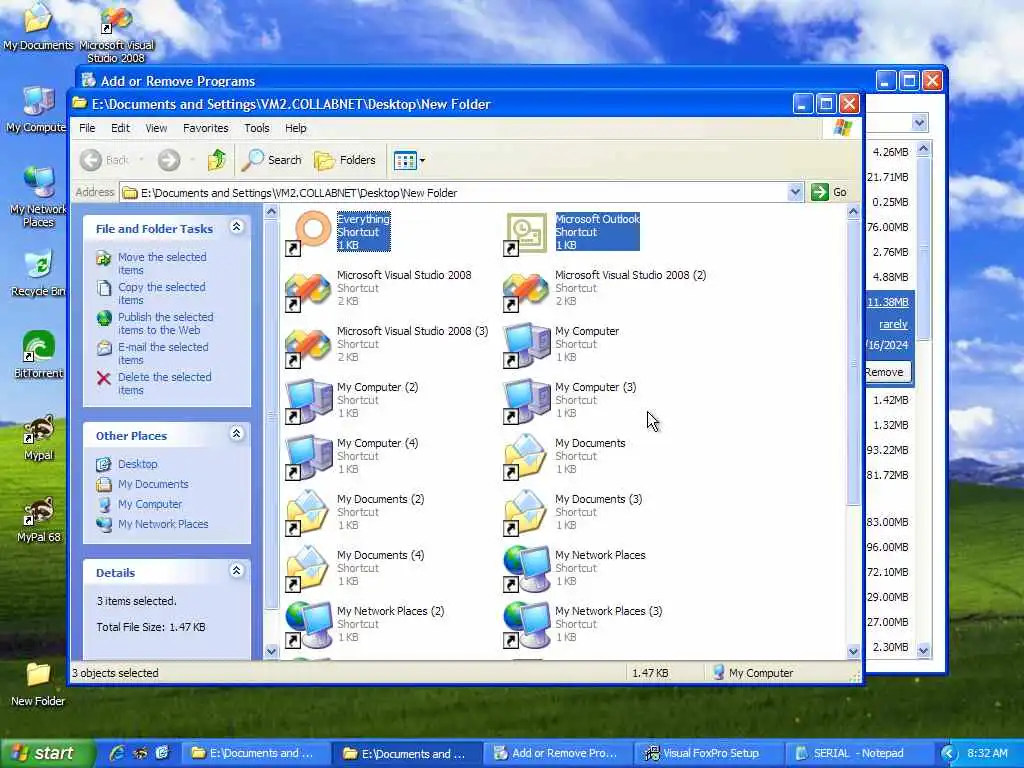
Task: Click into the Address path field
Action: point(454,193)
